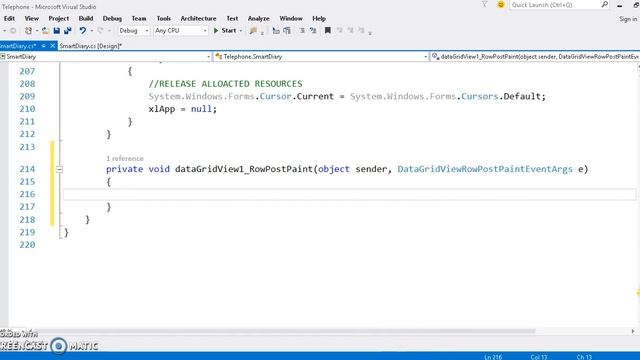Open the Undo history dropdown arrow
The image size is (640, 360).
click(92, 31)
